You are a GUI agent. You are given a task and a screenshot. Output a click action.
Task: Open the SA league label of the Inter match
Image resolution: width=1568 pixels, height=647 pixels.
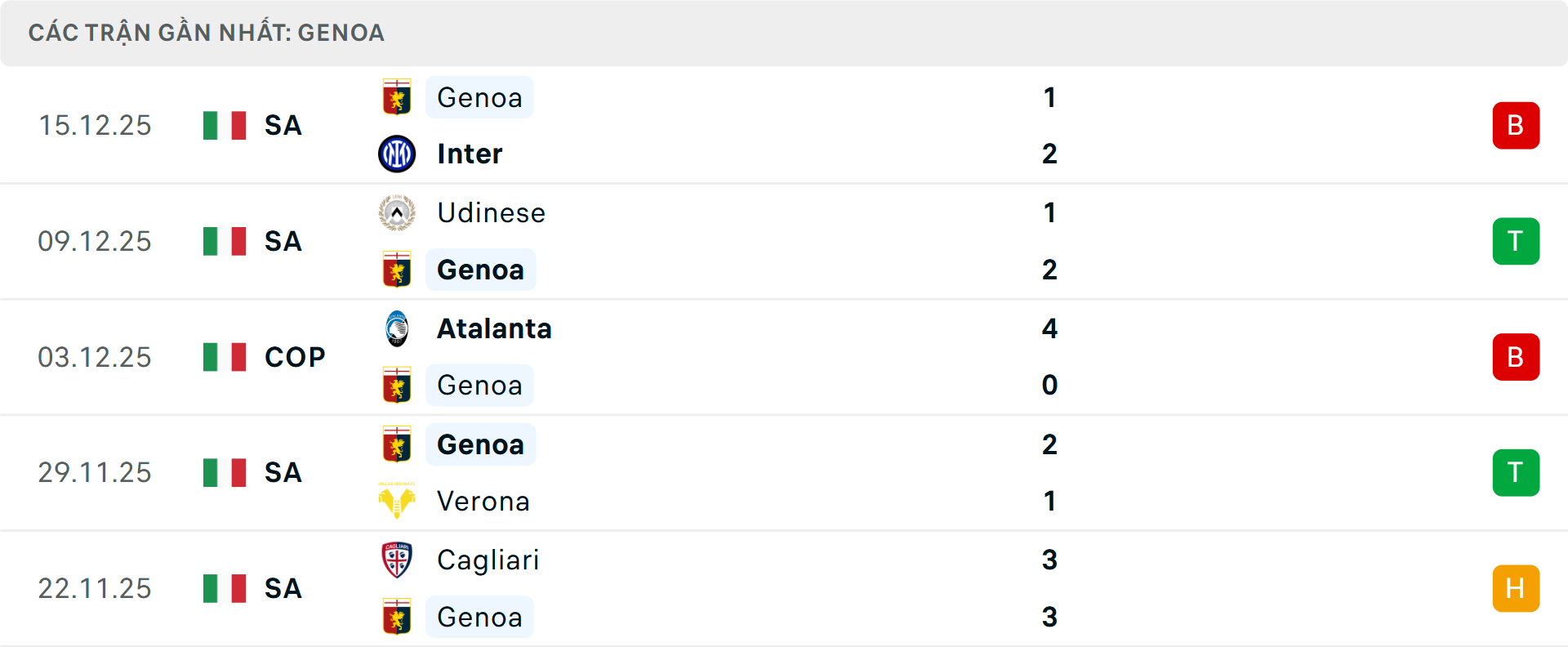click(283, 125)
